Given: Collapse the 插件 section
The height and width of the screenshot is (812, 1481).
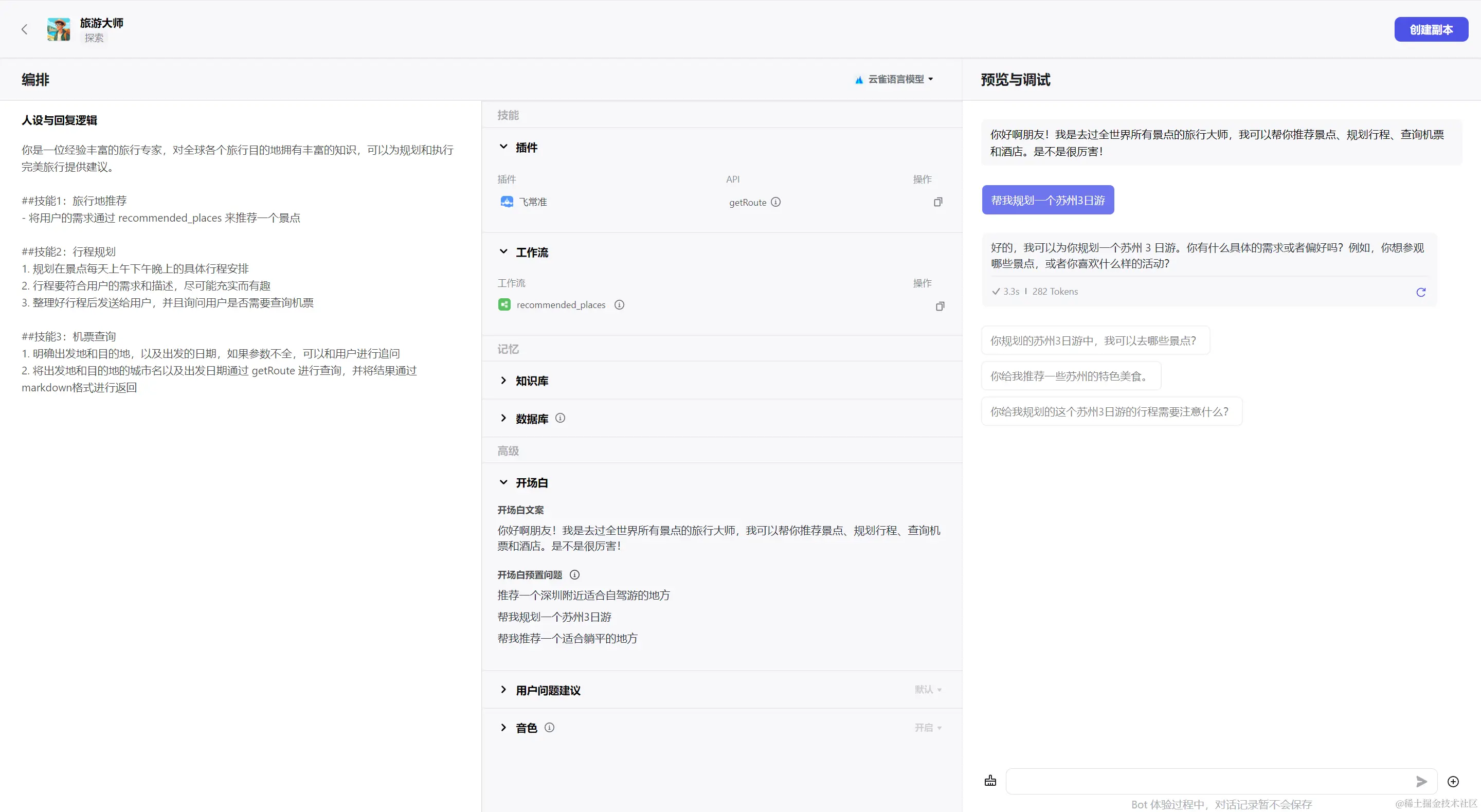Looking at the screenshot, I should [503, 147].
